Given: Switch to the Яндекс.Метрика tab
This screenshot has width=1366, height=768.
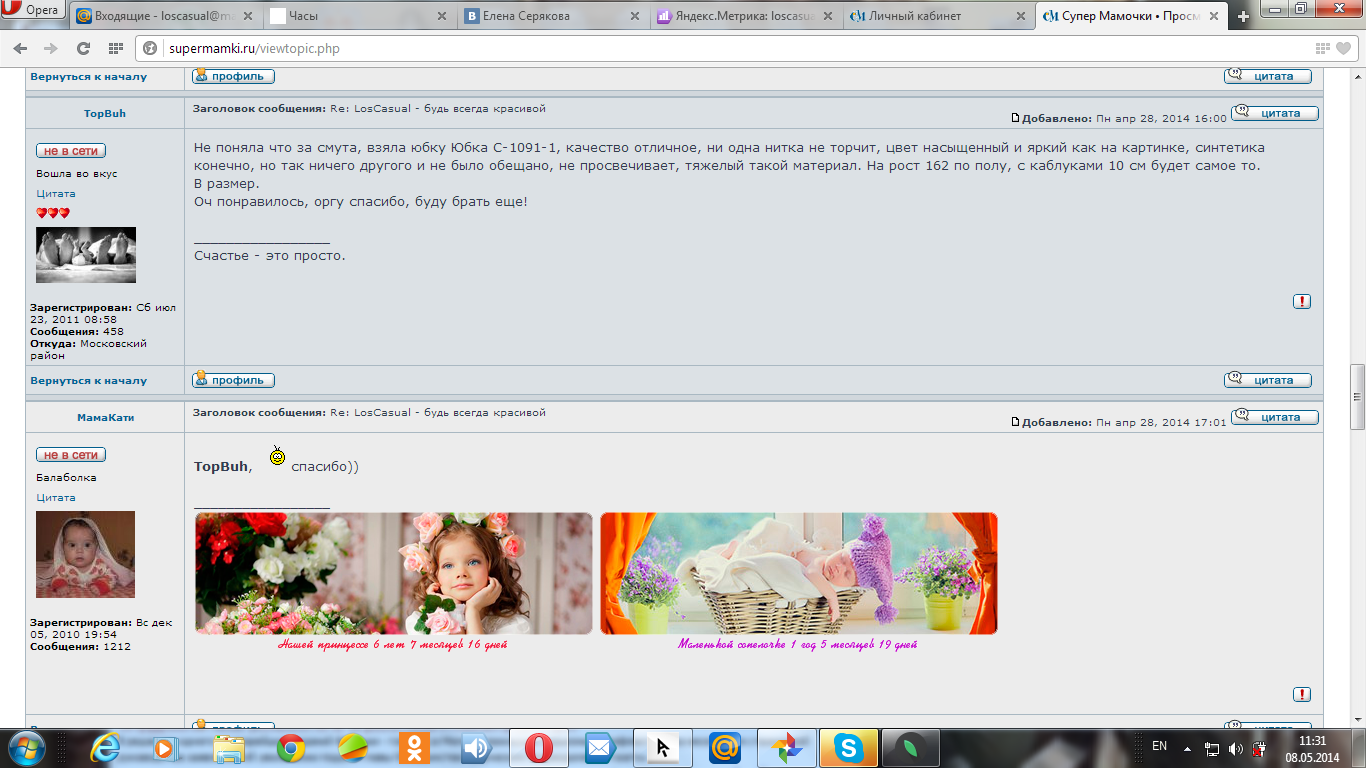Looking at the screenshot, I should (745, 16).
